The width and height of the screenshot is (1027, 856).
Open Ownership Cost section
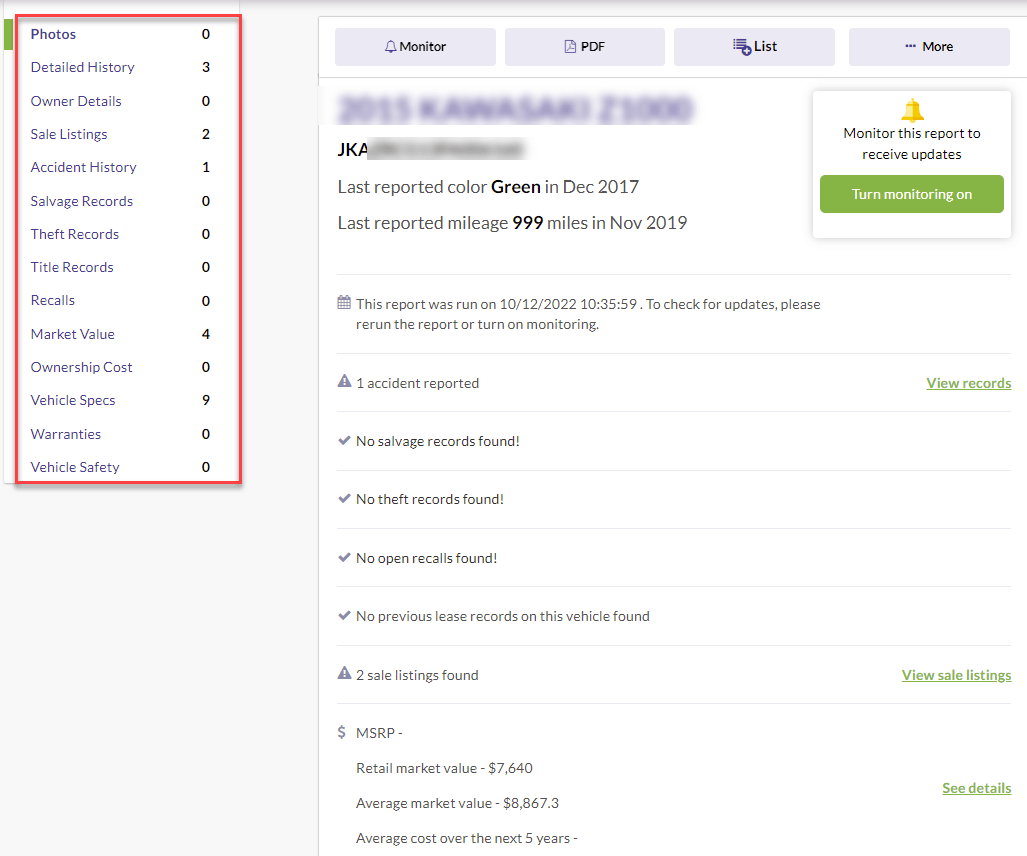tap(81, 367)
